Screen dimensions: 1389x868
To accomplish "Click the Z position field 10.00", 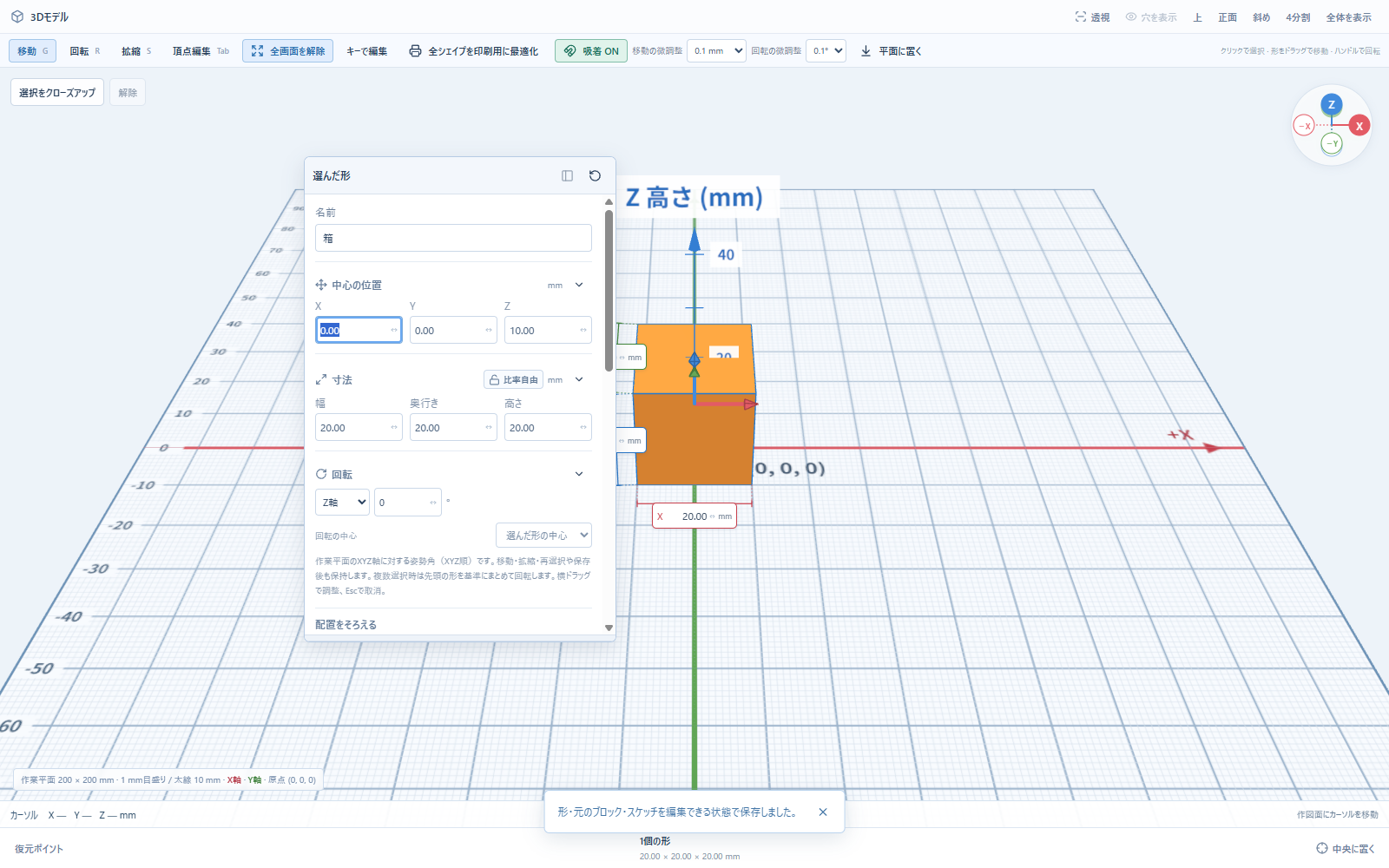I will [548, 330].
